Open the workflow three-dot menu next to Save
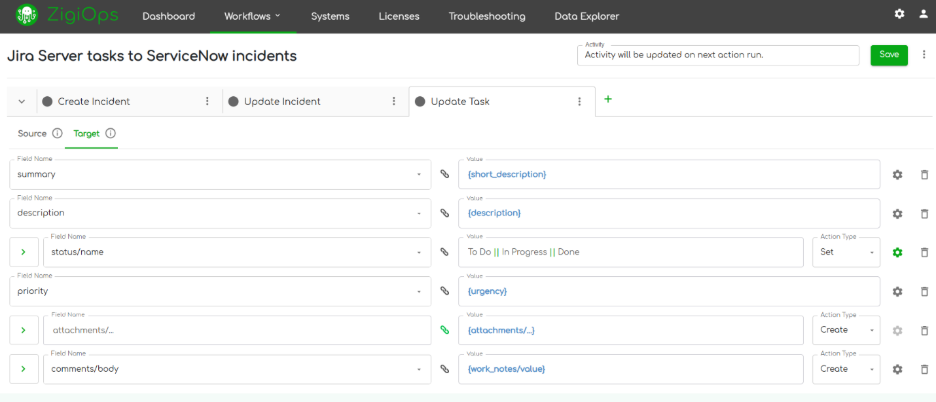 pos(922,54)
